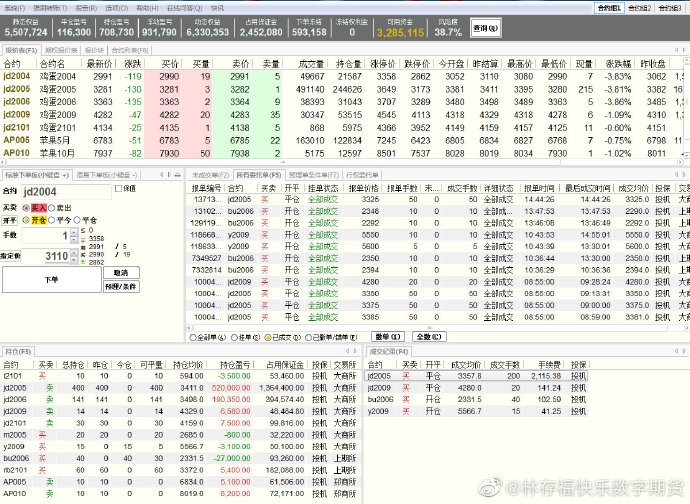The image size is (690, 504).
Task: Select the 成交记录(F4) trades tab
Action: (x=389, y=351)
